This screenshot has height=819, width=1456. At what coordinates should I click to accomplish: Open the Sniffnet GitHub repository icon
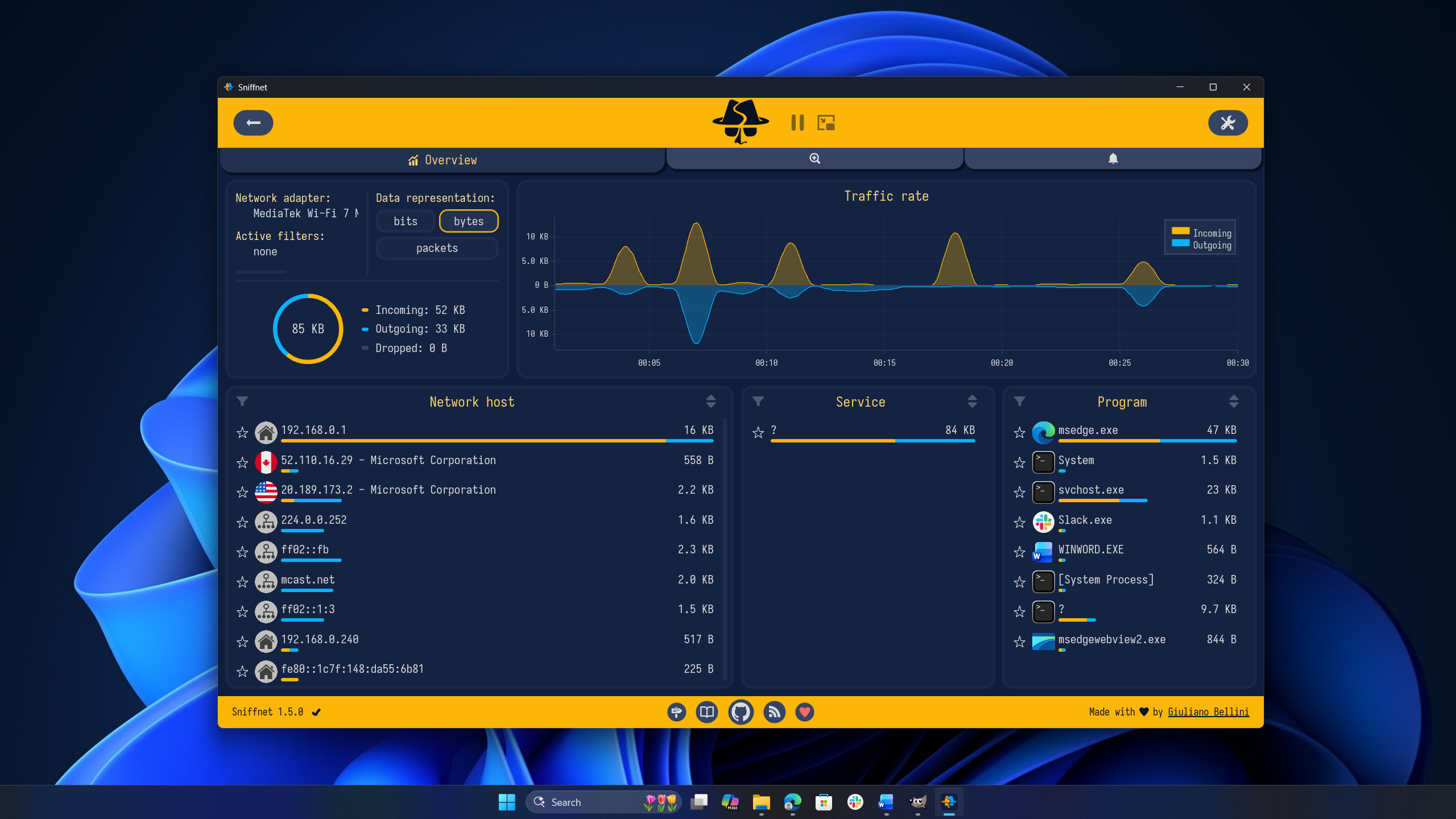pos(741,712)
